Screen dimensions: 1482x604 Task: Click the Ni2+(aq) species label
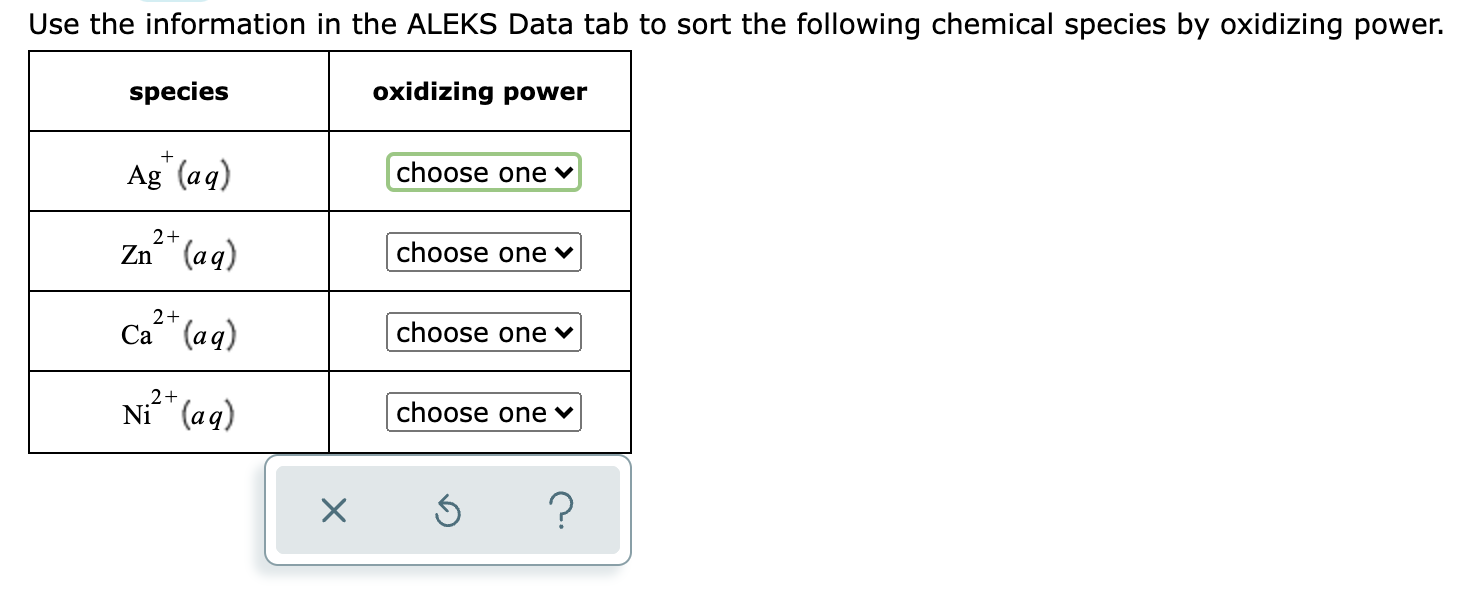[178, 410]
